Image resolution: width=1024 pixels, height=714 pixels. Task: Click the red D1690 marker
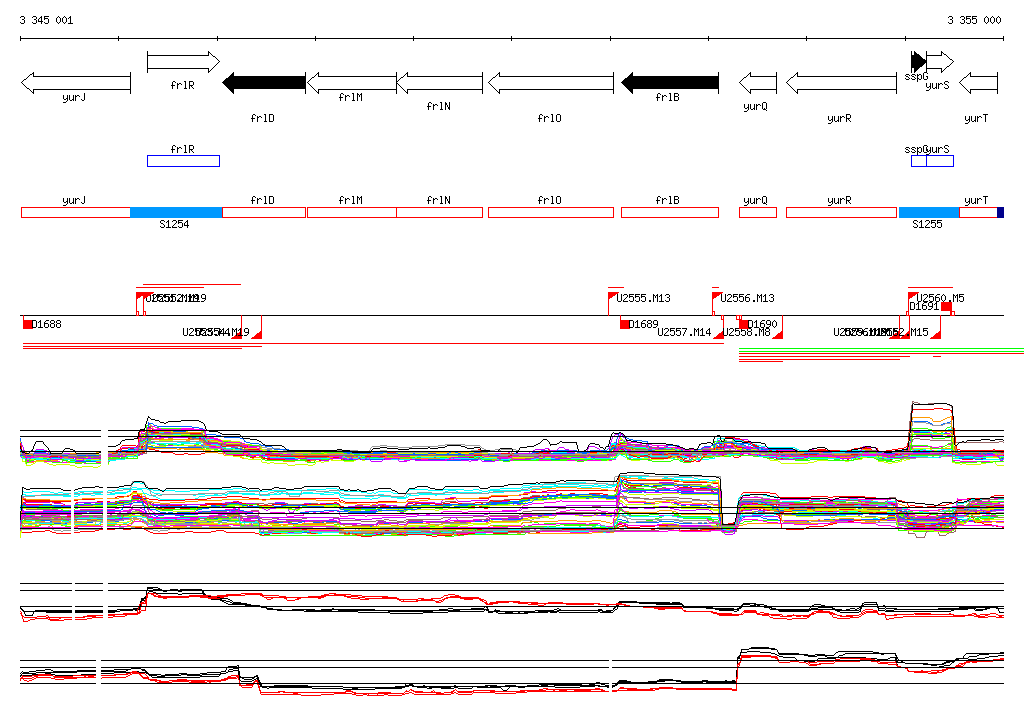[744, 324]
